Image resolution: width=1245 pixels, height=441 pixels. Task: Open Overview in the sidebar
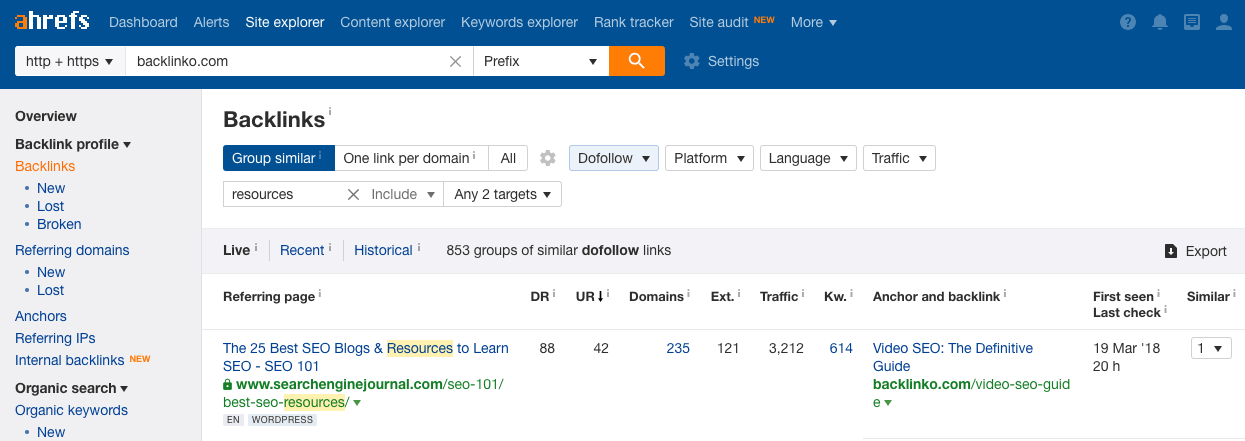46,116
